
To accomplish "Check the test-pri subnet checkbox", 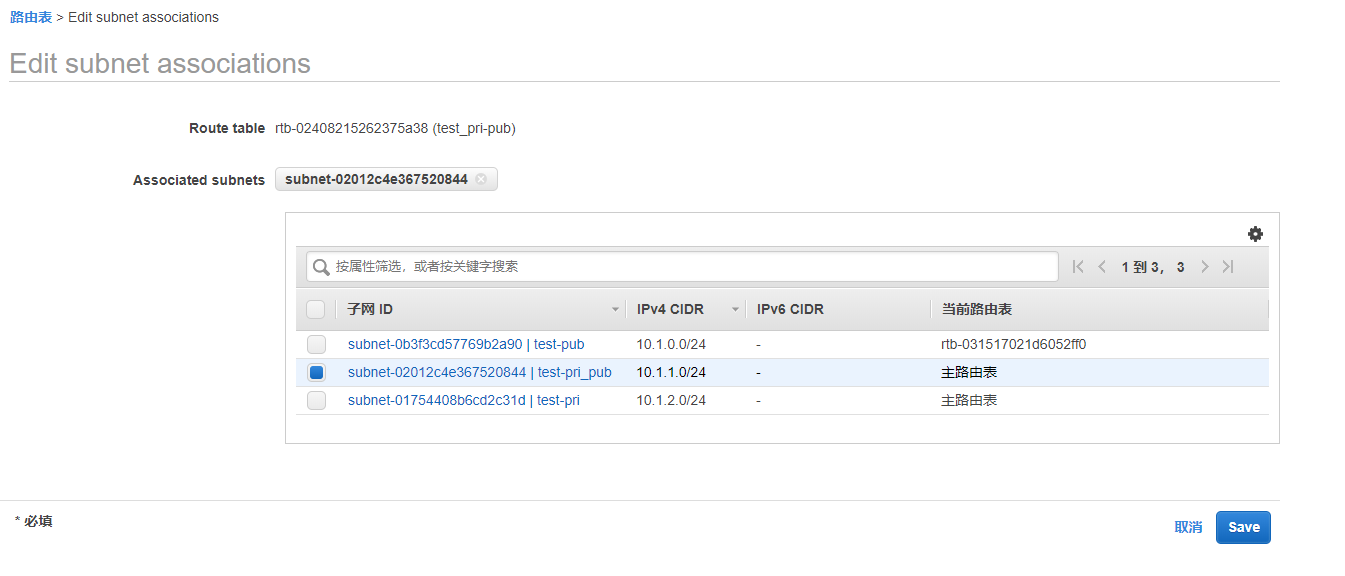I will click(316, 400).
